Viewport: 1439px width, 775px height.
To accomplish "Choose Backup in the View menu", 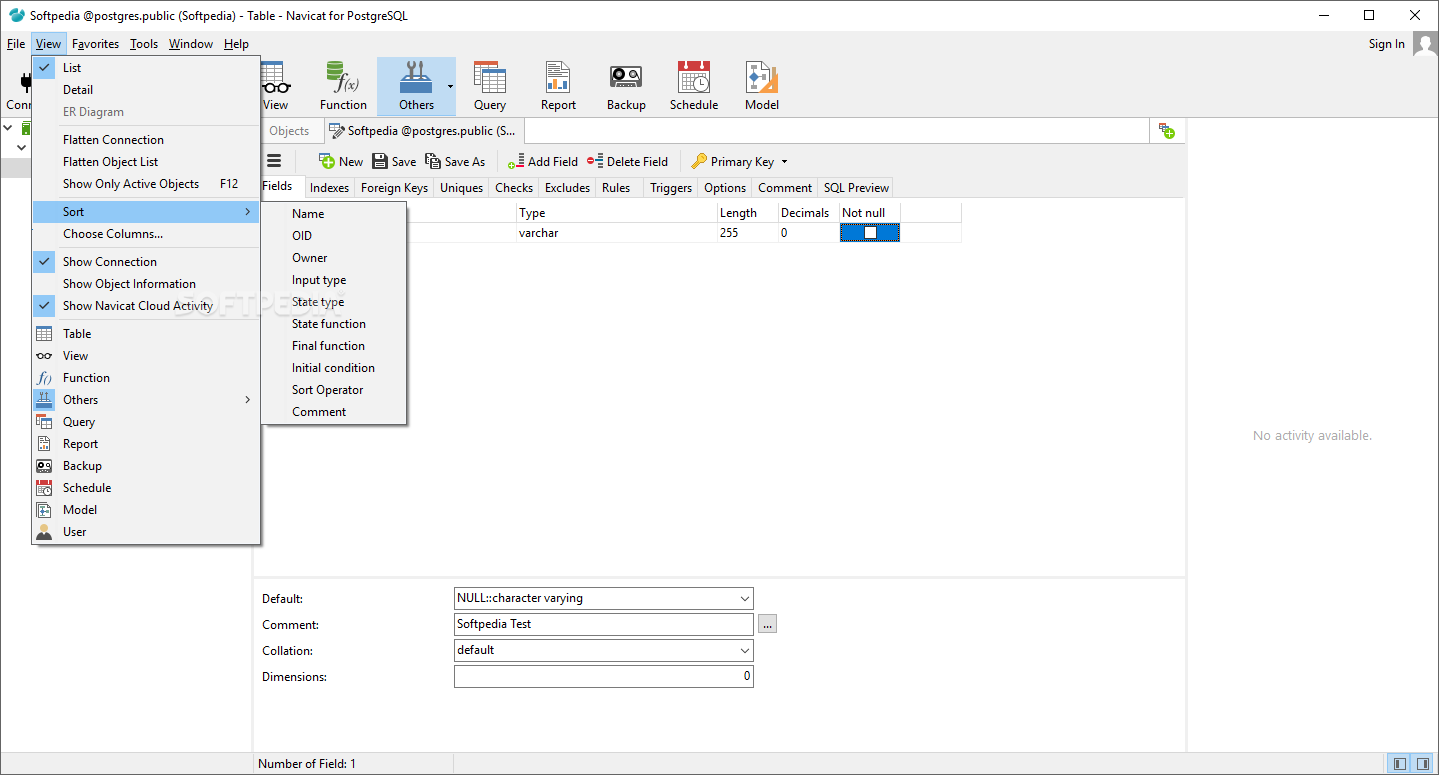I will [146, 466].
